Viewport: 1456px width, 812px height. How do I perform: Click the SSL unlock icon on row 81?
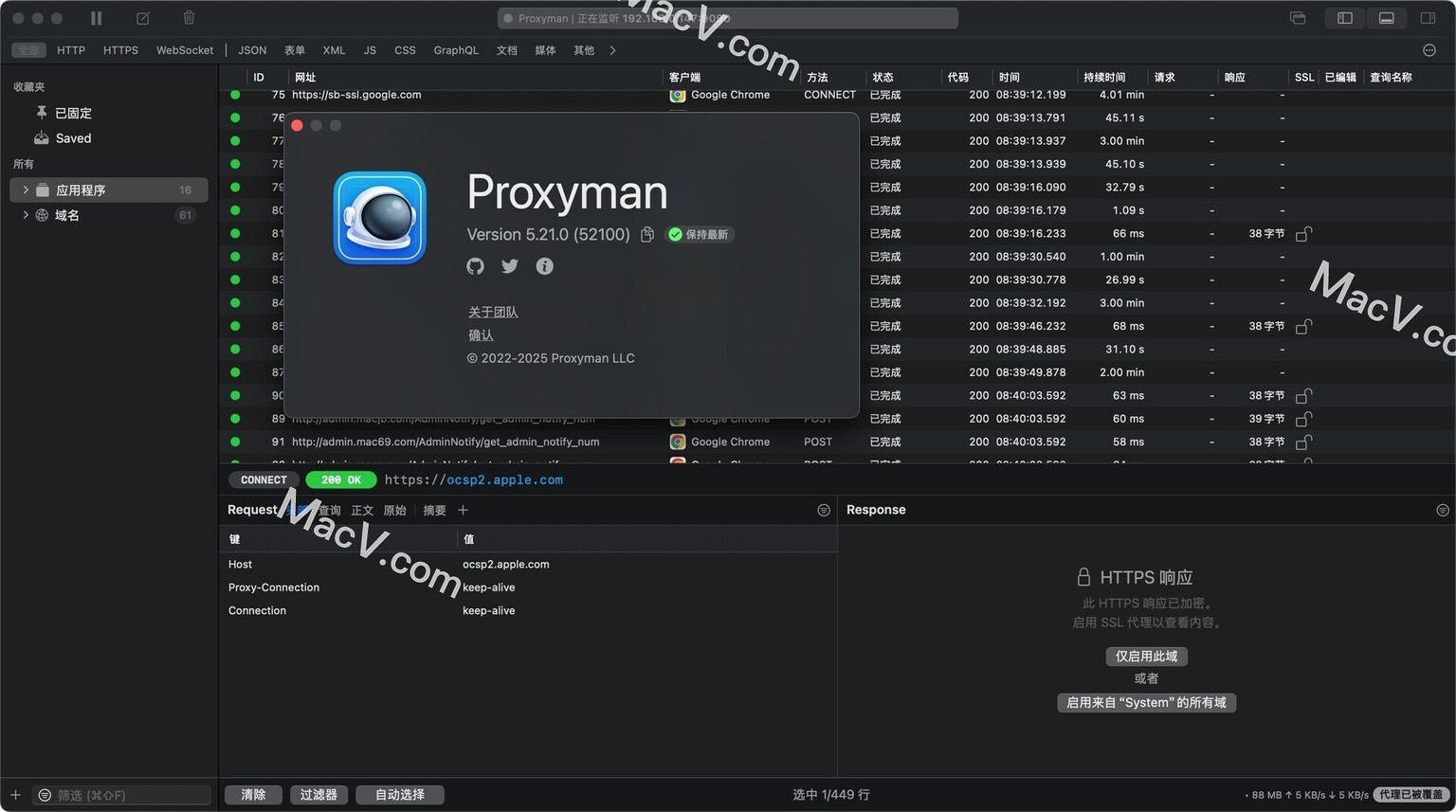pyautogui.click(x=1303, y=233)
